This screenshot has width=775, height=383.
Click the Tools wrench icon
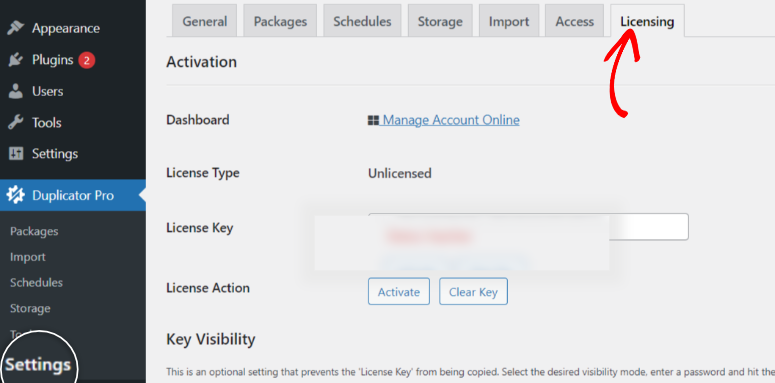click(16, 123)
